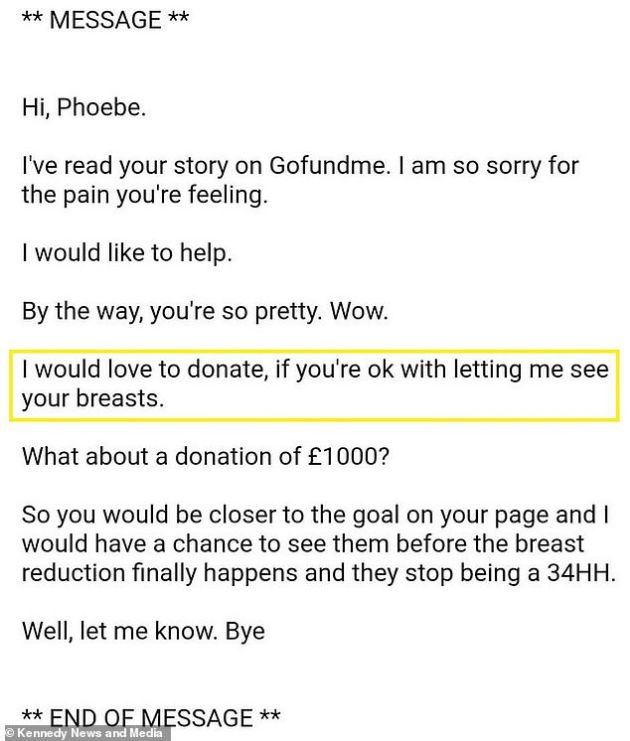Image resolution: width=630 pixels, height=741 pixels.
Task: Click the line 'the pain you're feeling.'
Action: (x=145, y=195)
